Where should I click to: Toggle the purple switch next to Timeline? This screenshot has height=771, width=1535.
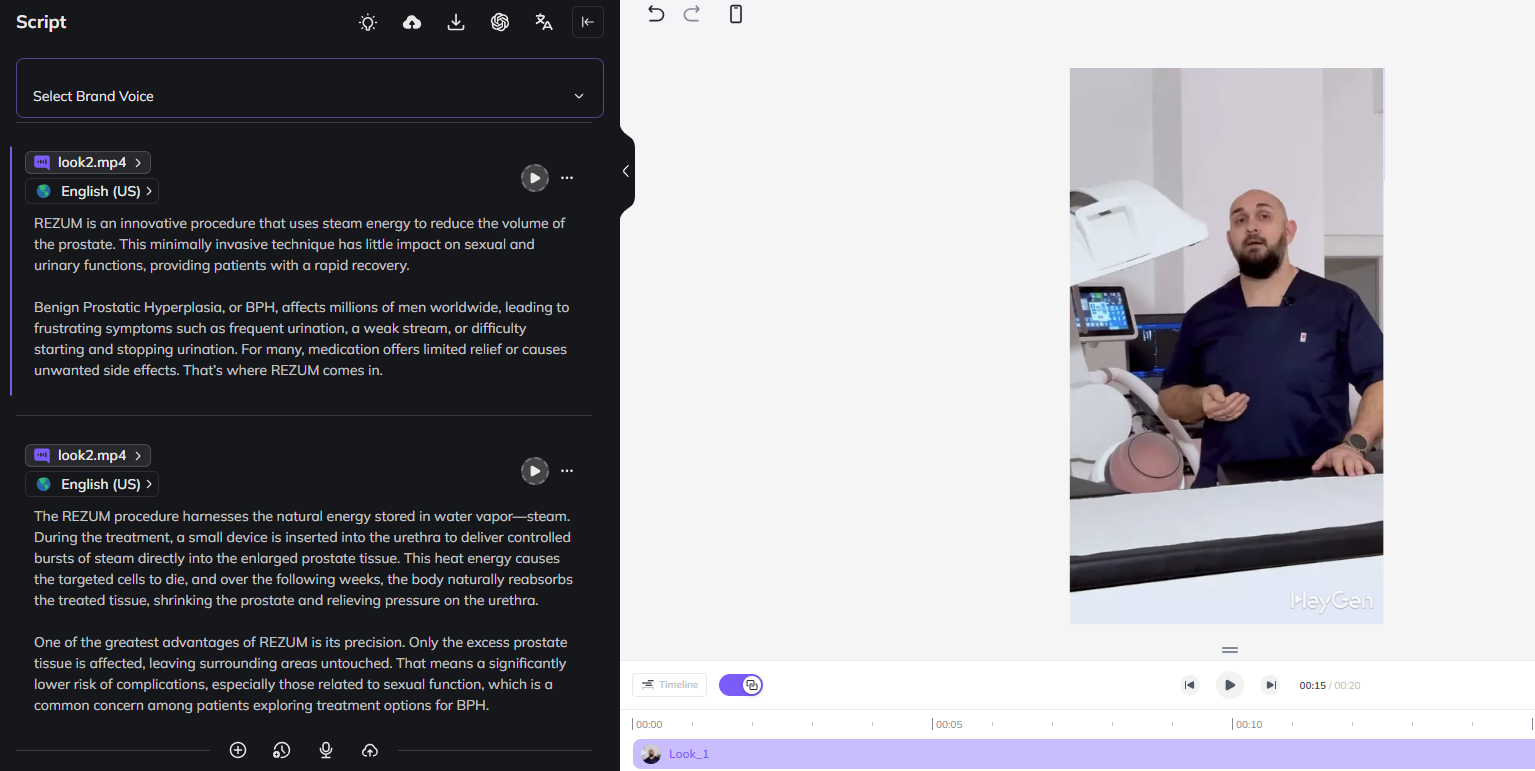coord(741,685)
